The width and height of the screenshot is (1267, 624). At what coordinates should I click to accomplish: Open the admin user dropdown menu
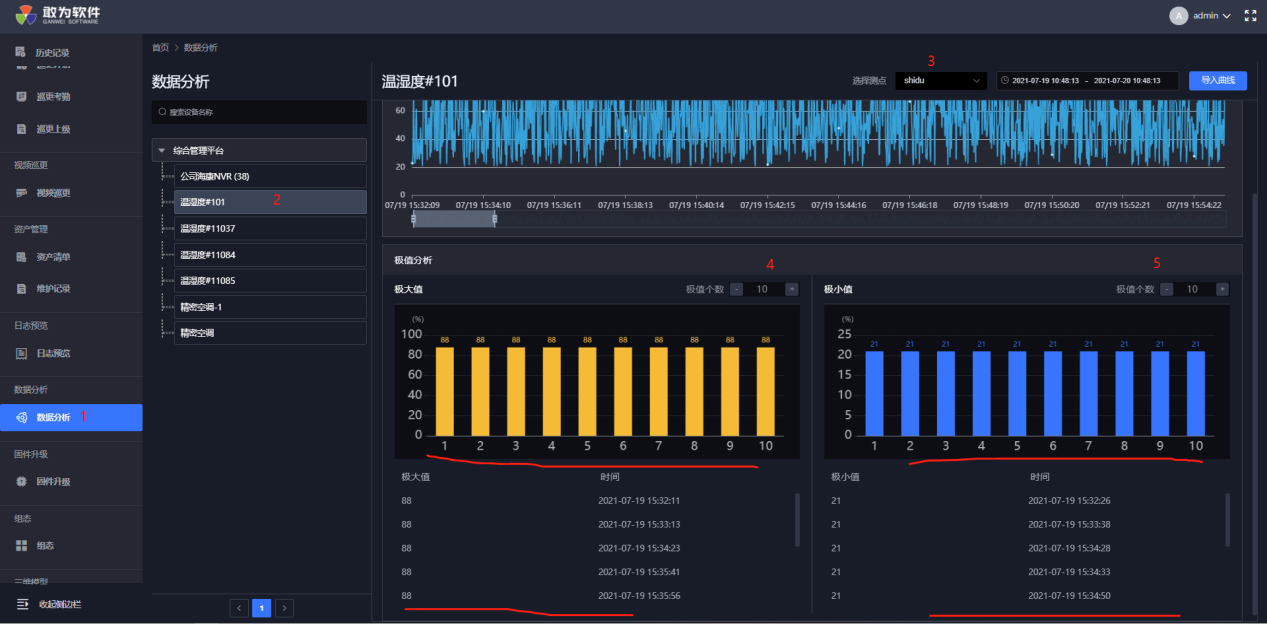pyautogui.click(x=1204, y=16)
